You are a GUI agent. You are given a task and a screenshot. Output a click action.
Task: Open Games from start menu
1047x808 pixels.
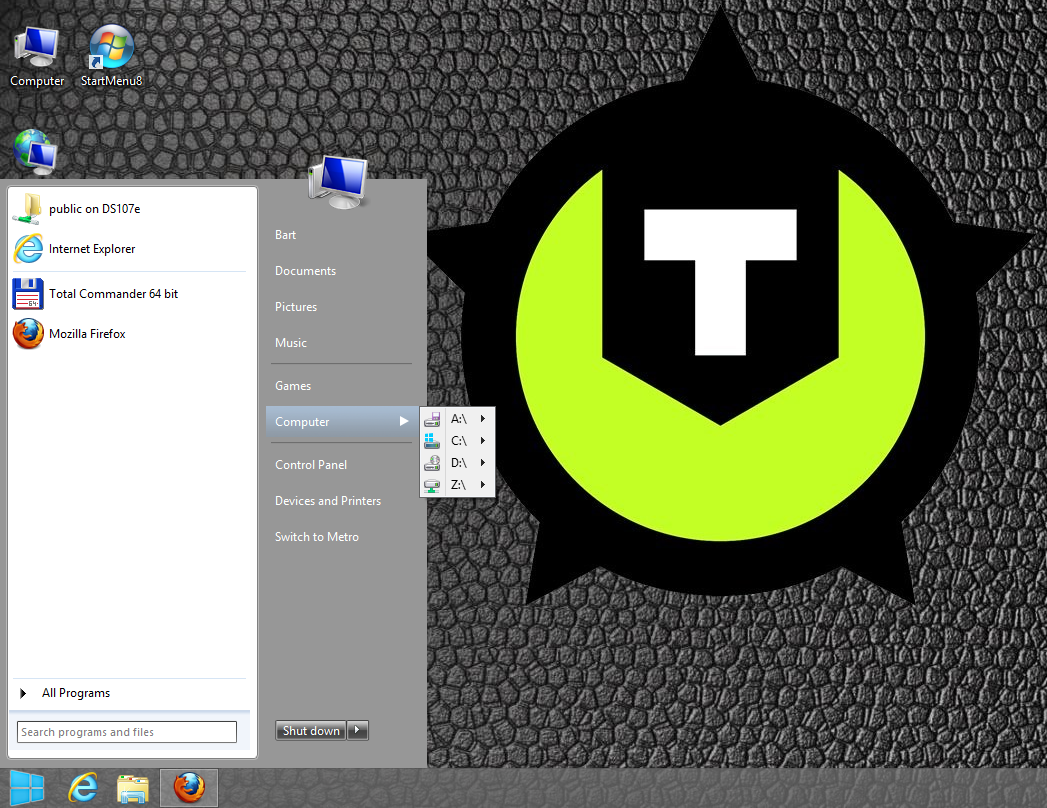[292, 386]
